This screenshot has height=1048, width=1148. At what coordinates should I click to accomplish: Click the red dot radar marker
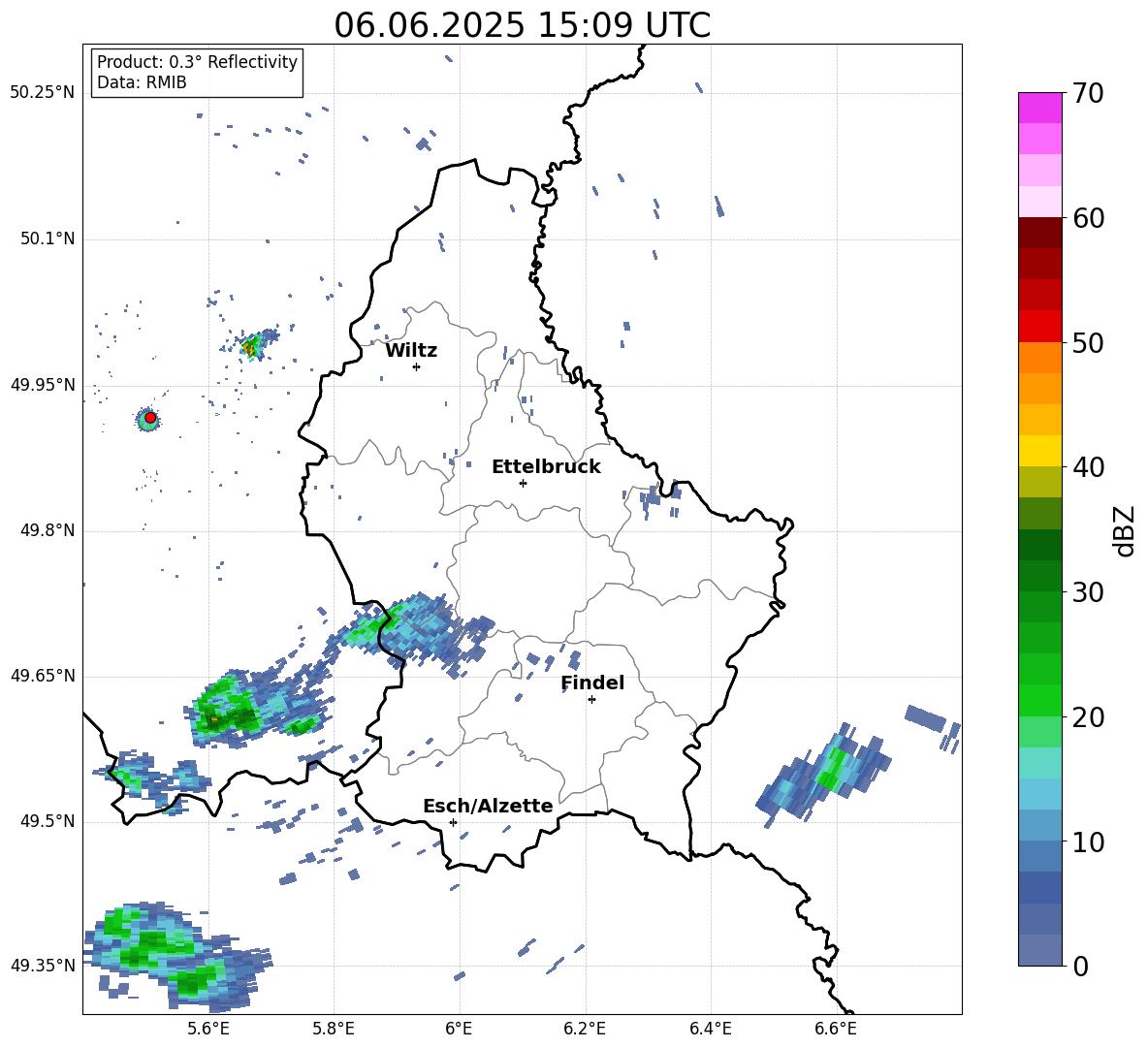(x=150, y=418)
